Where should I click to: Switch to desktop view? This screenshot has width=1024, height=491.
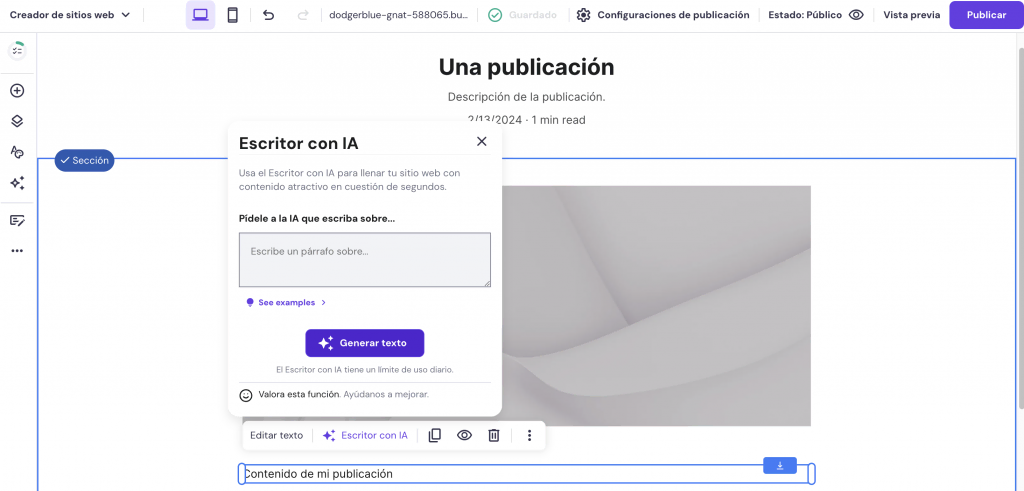point(200,15)
